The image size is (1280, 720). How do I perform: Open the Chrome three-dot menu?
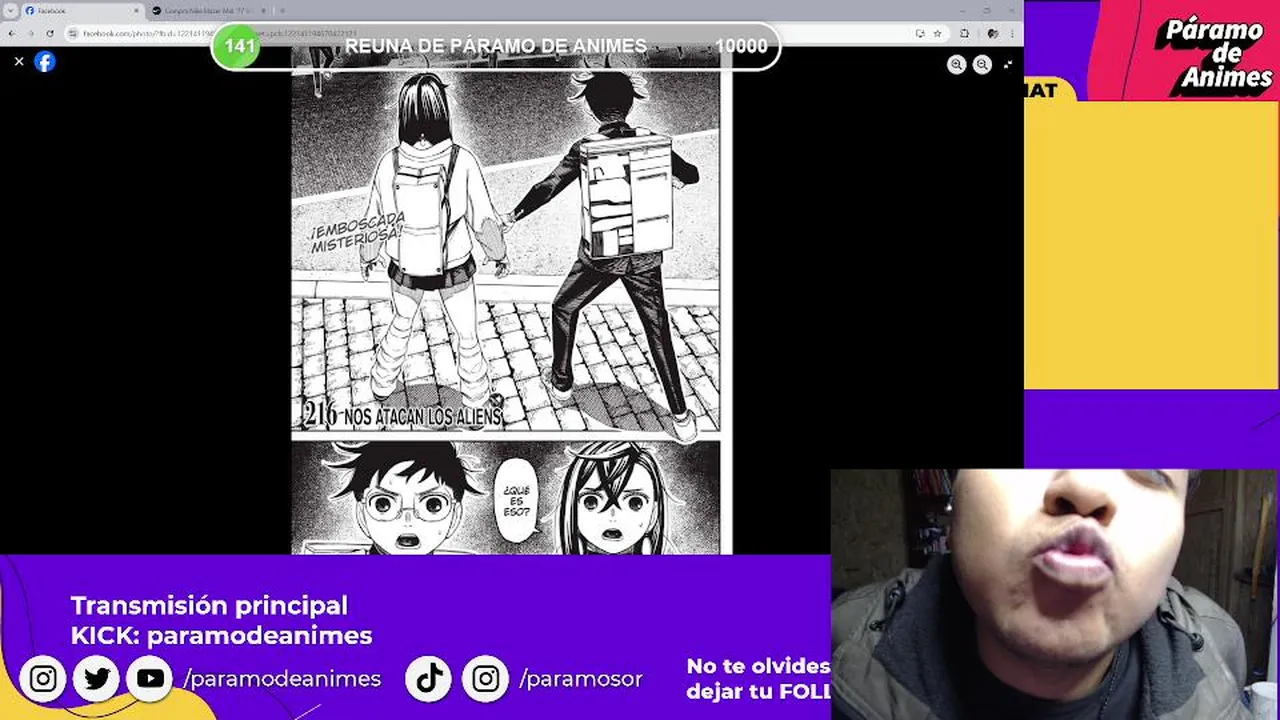click(1011, 33)
